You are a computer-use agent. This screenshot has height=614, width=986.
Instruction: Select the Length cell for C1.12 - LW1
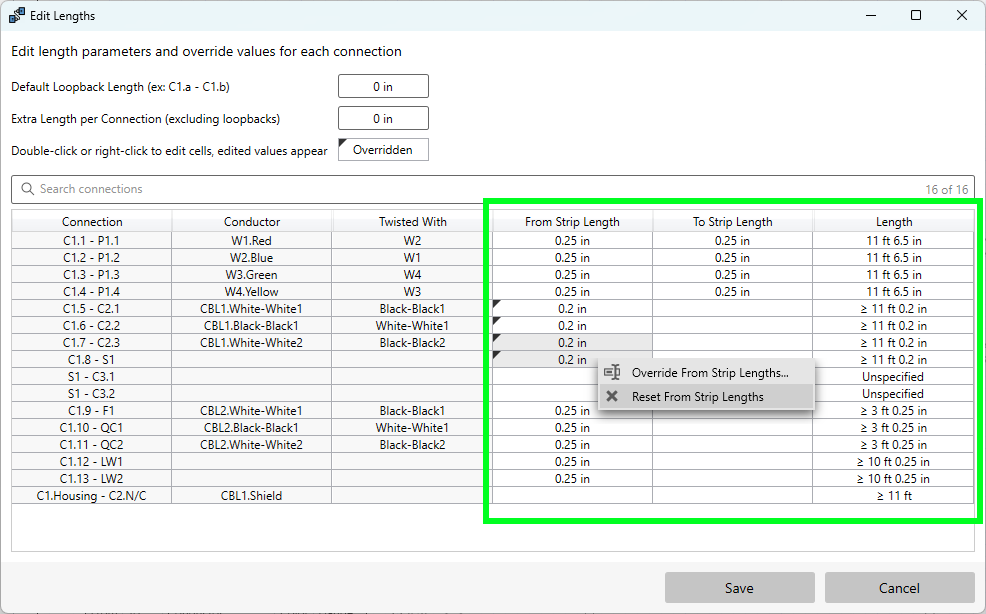pos(894,461)
